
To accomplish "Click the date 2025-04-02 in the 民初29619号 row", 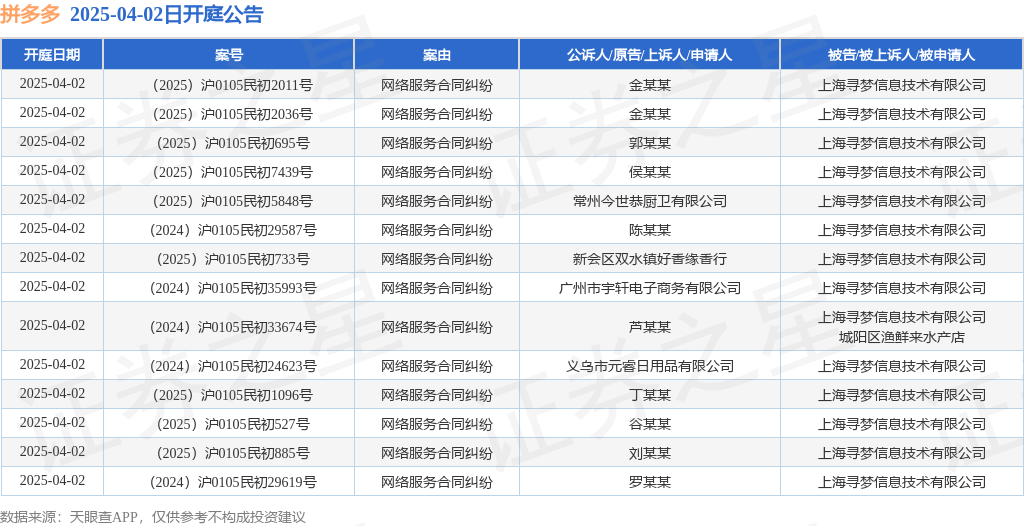I will 52,480.
